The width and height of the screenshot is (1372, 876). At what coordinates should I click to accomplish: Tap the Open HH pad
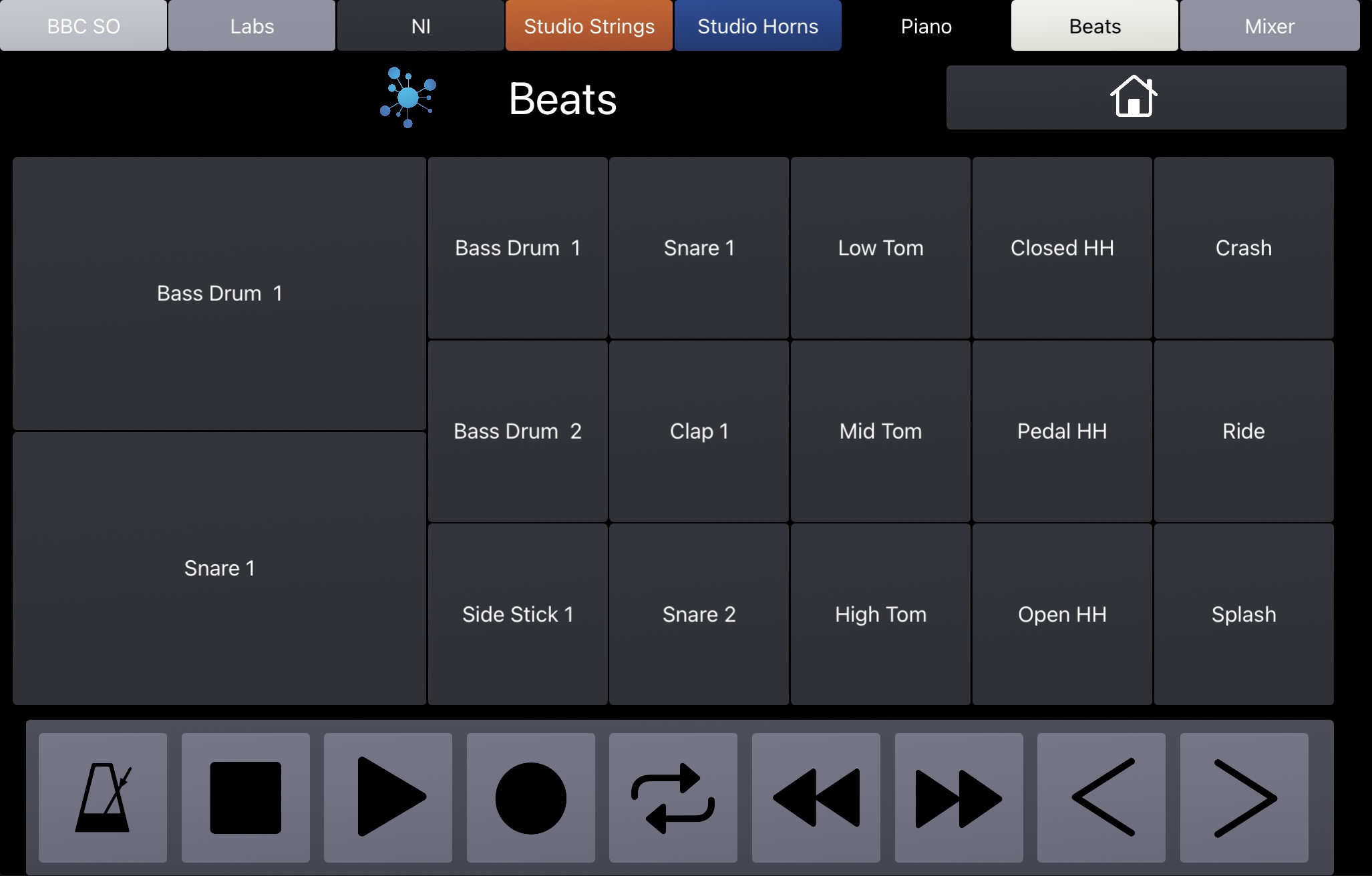coord(1062,614)
